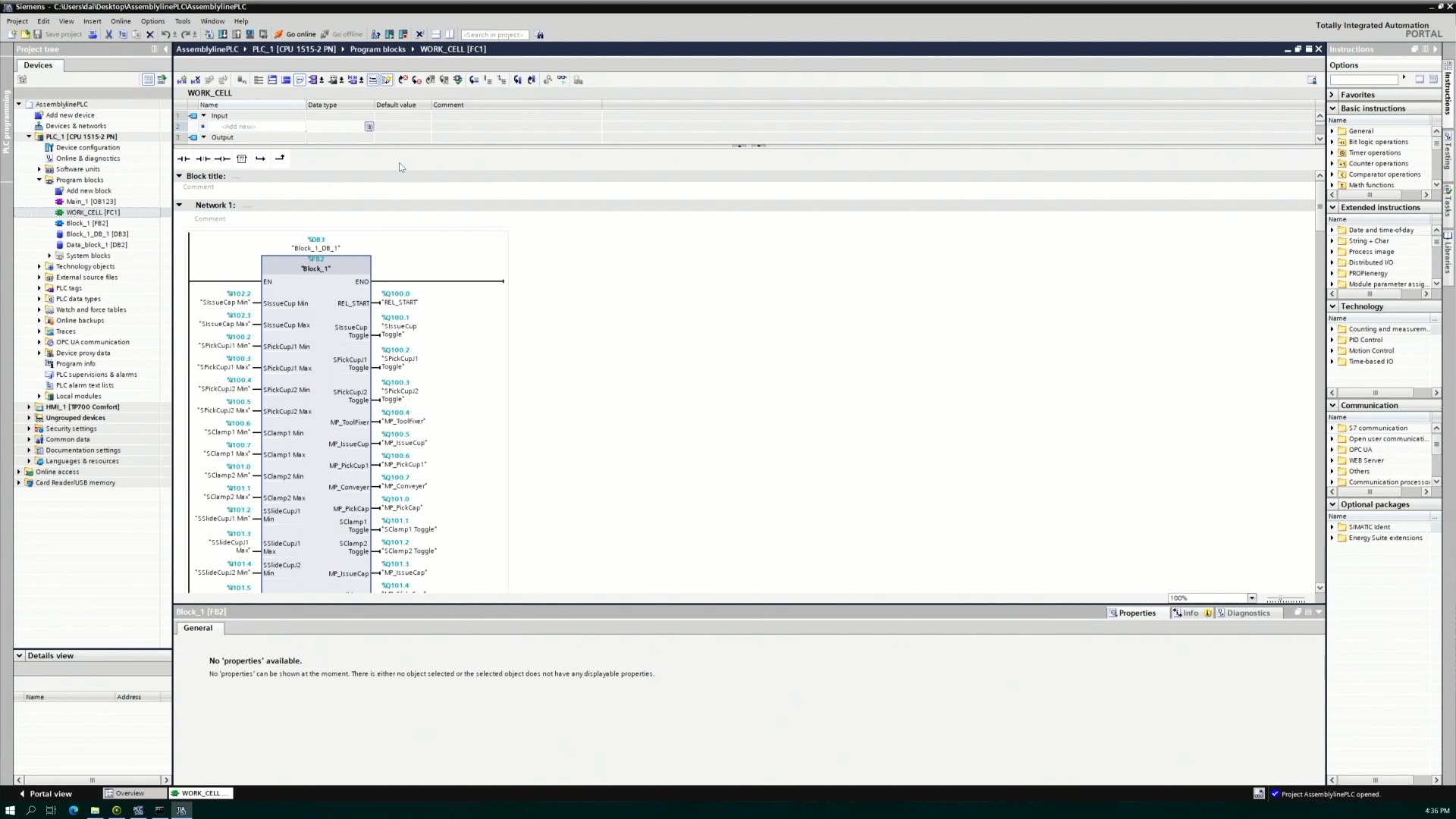Click the Save project icon
Image resolution: width=1456 pixels, height=819 pixels.
click(x=38, y=34)
